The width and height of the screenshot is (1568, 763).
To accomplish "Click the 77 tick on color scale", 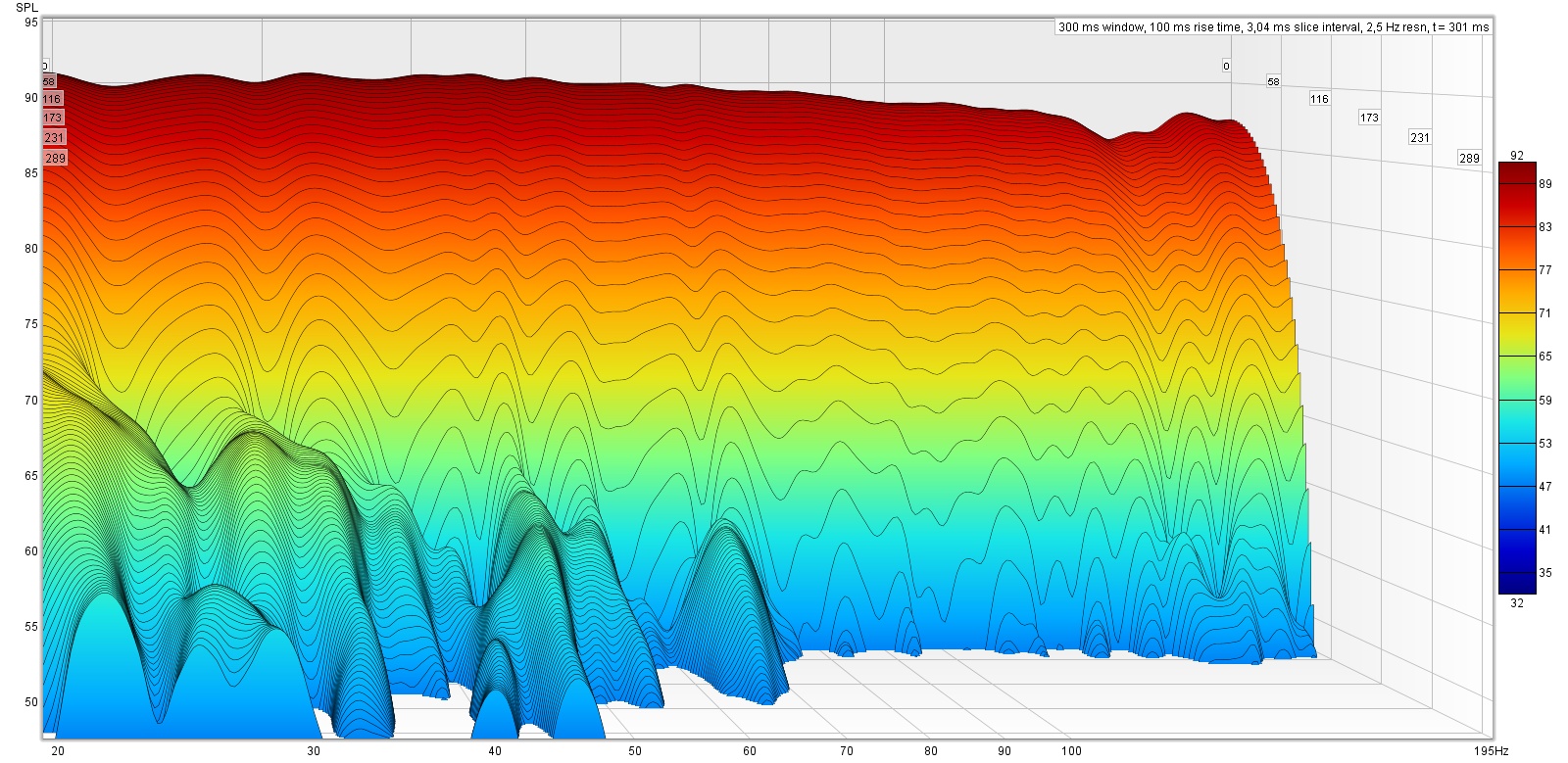I will pyautogui.click(x=1545, y=270).
